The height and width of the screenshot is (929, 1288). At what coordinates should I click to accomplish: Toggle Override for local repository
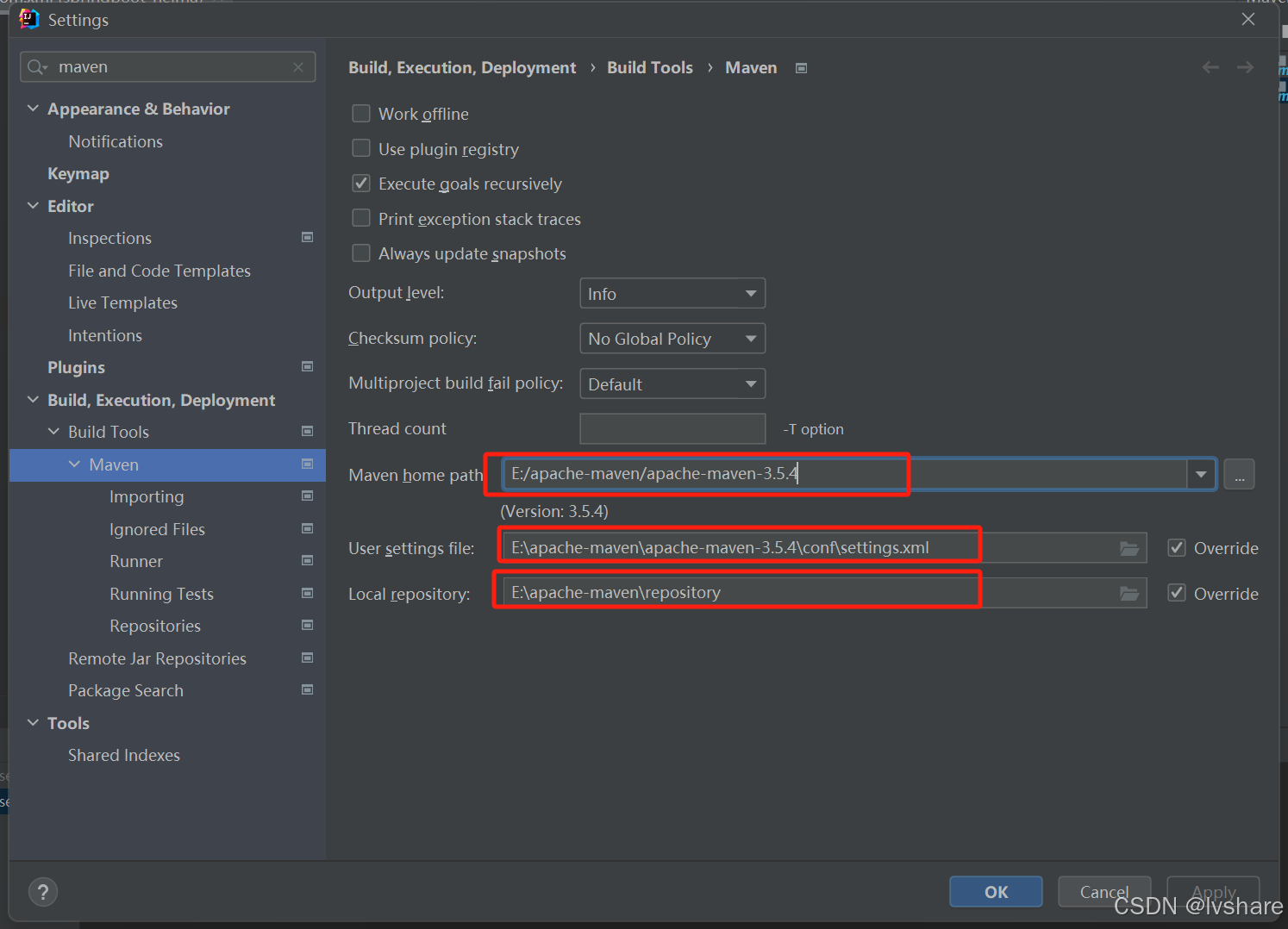pyautogui.click(x=1177, y=593)
